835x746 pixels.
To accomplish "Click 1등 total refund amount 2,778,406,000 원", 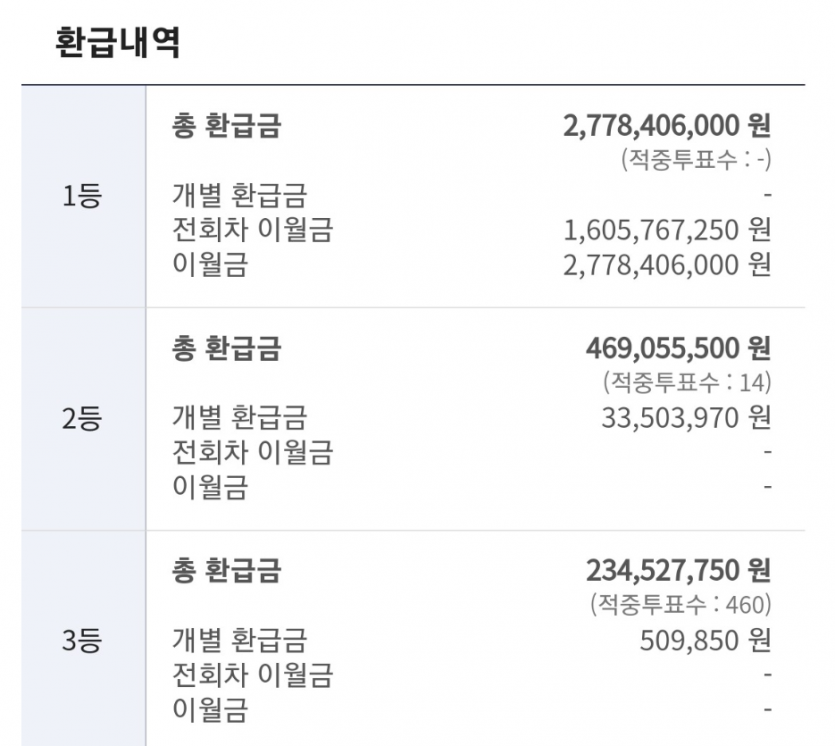I will click(667, 126).
